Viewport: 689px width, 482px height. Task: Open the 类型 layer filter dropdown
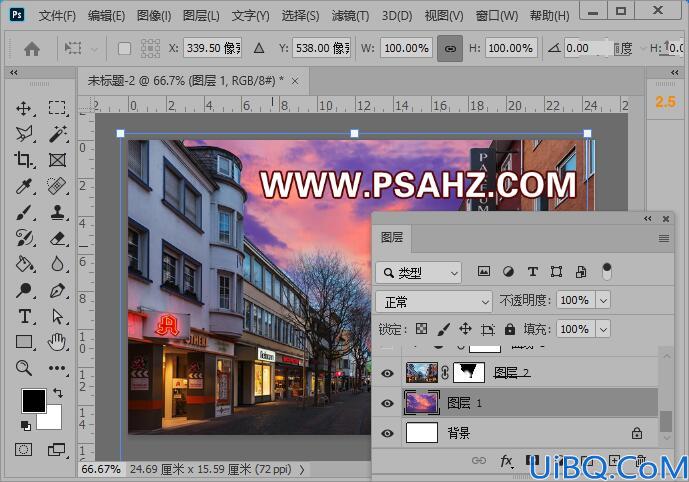(418, 273)
